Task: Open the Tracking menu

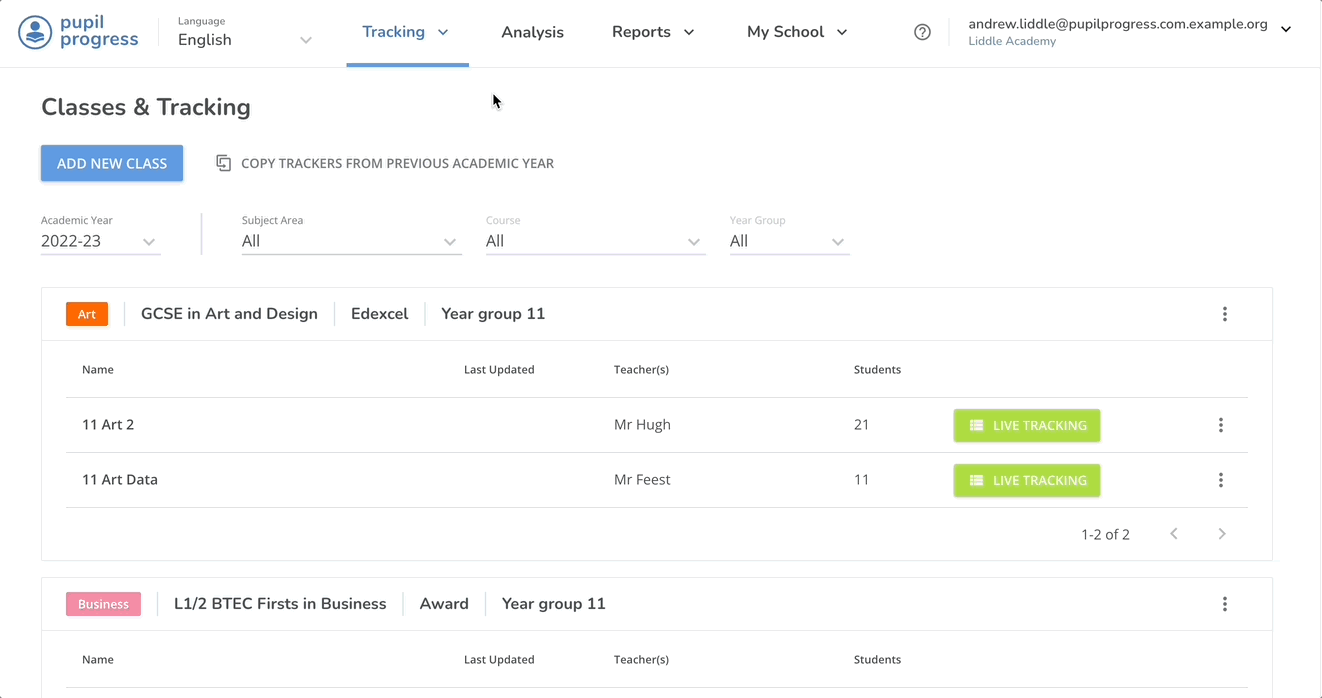Action: coord(405,32)
